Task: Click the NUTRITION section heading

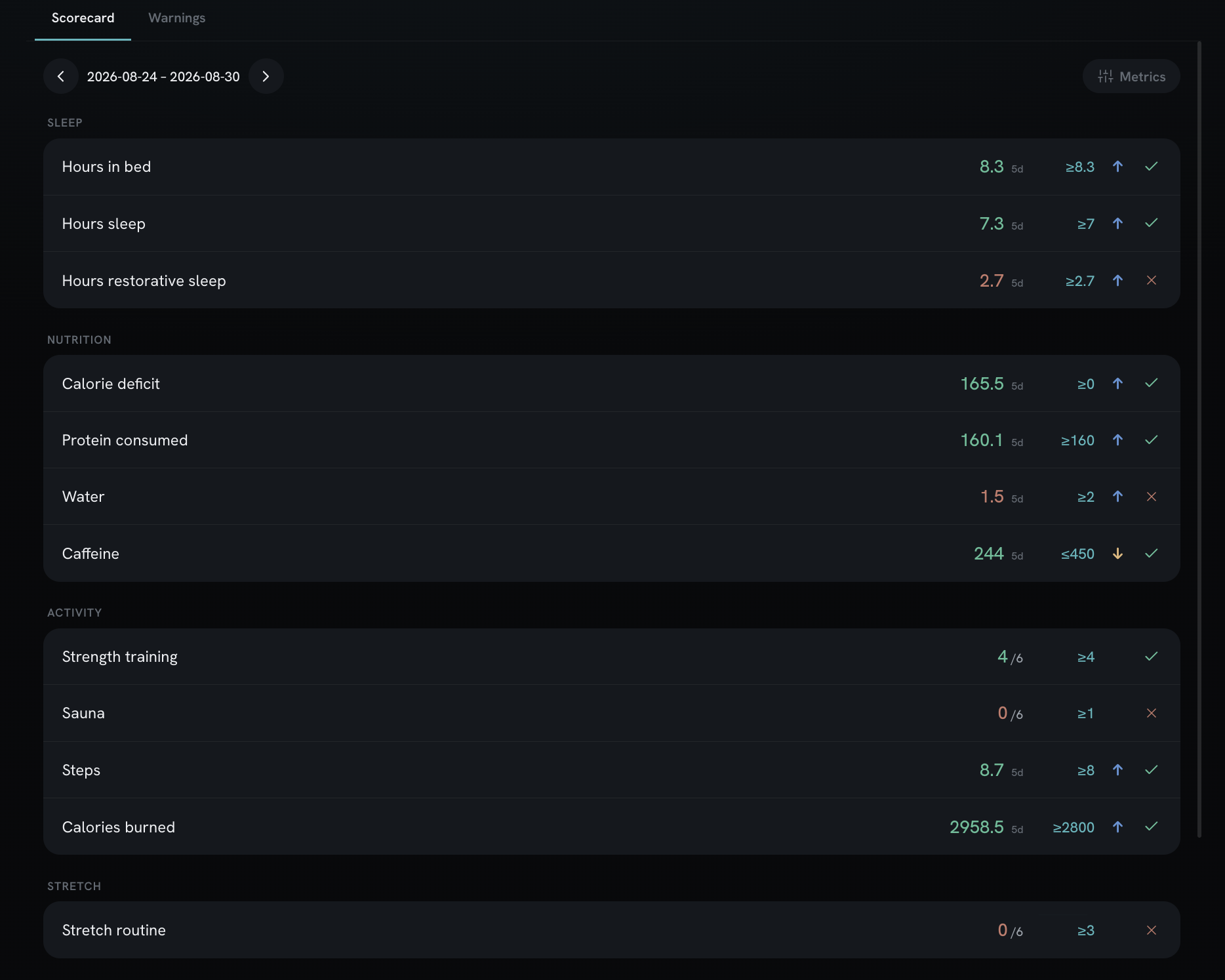Action: tap(79, 340)
